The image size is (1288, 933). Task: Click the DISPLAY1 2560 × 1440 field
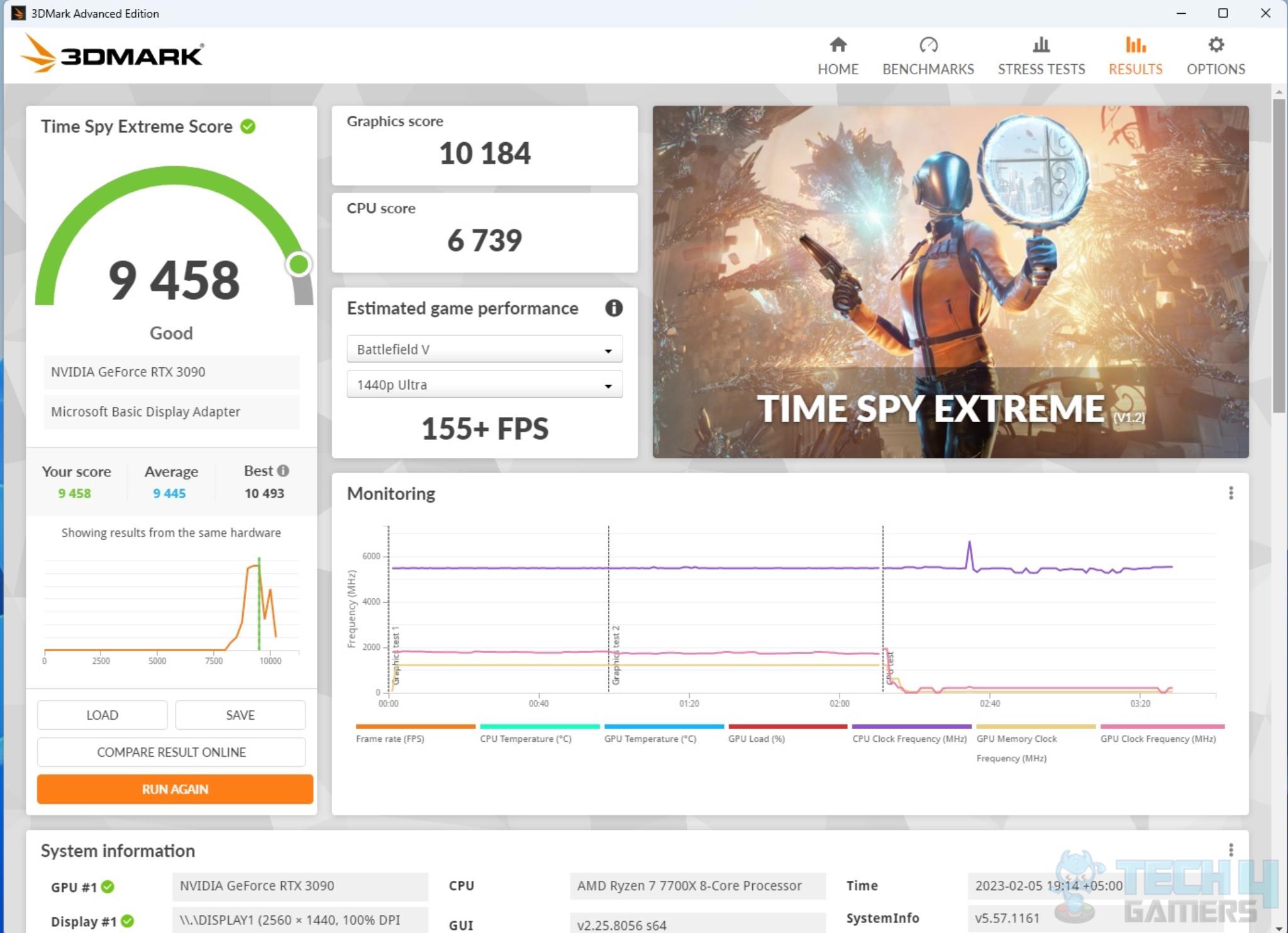point(300,920)
